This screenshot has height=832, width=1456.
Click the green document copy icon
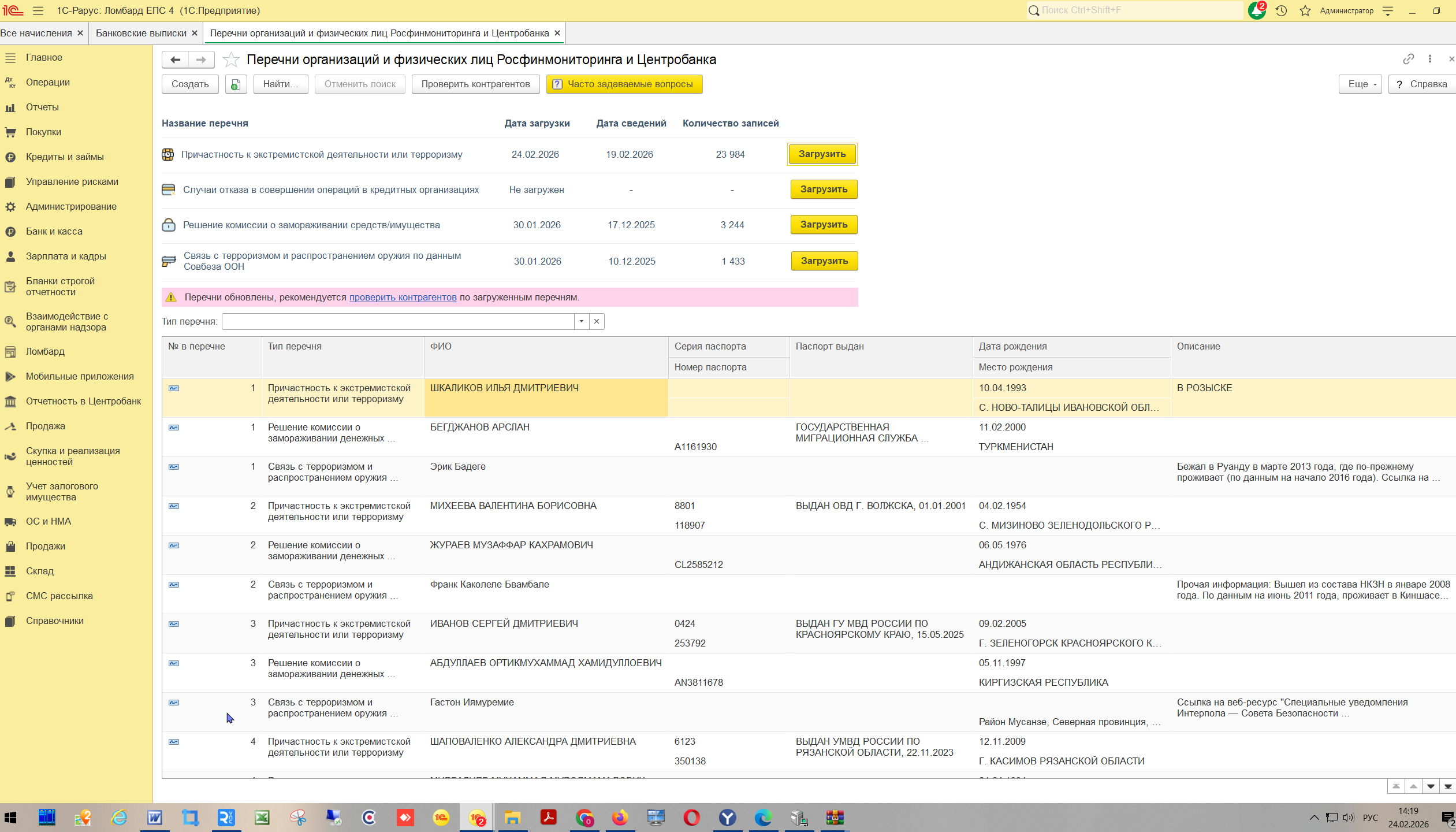(x=236, y=84)
